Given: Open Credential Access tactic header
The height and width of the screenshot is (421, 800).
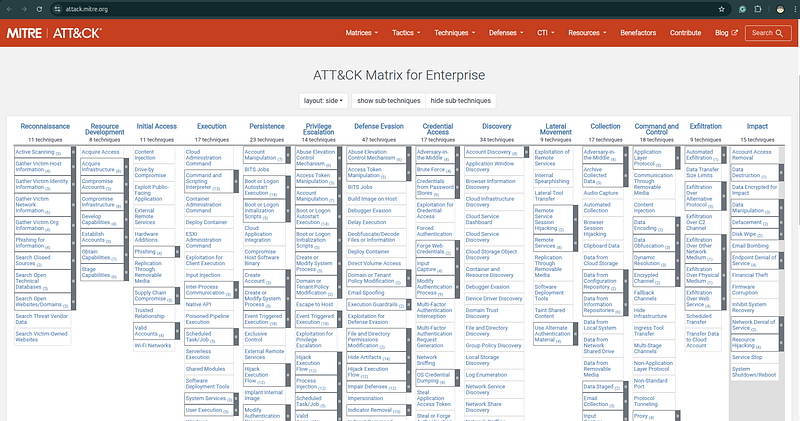Looking at the screenshot, I should (438, 129).
